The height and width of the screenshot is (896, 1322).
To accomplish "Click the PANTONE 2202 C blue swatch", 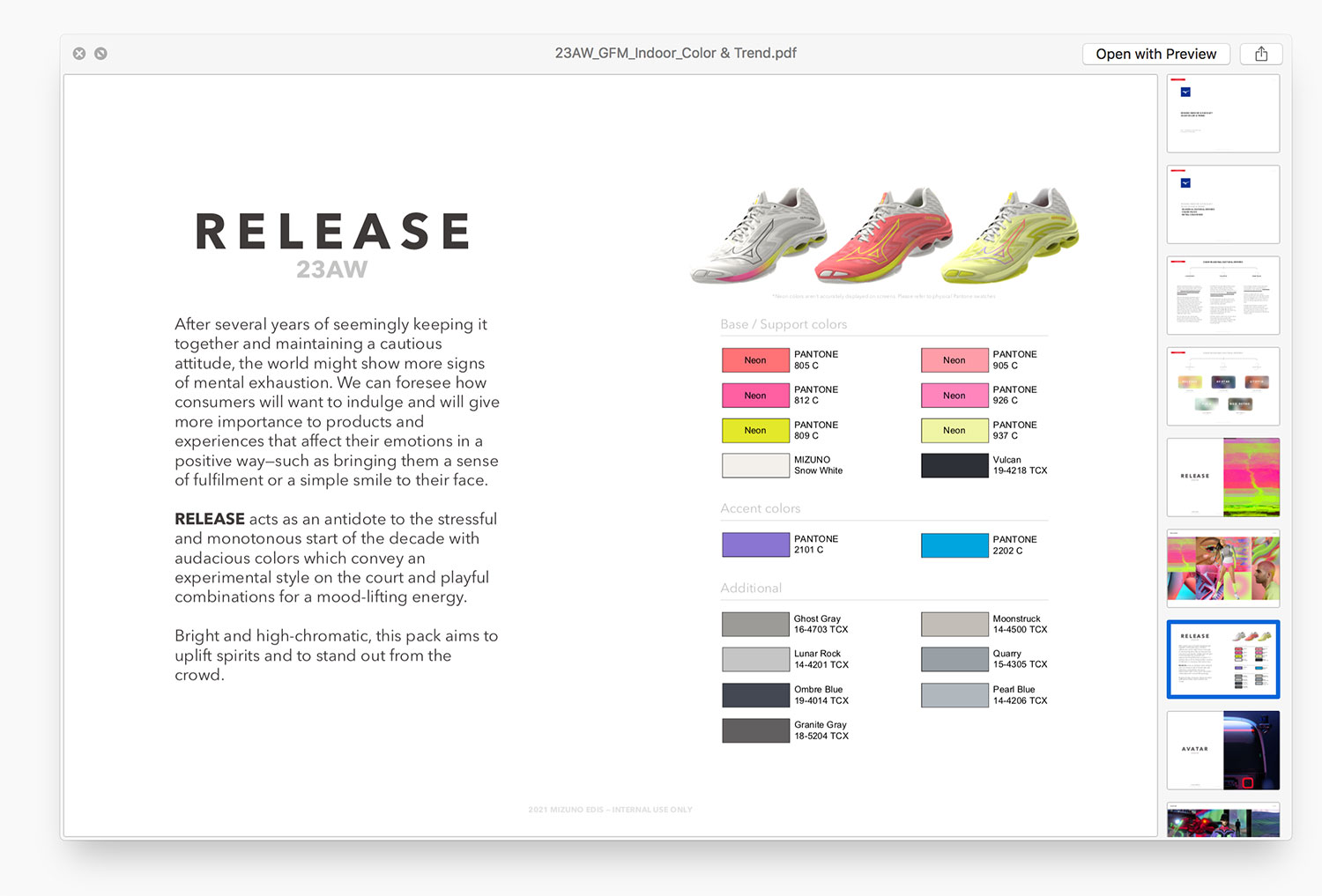I will 954,545.
